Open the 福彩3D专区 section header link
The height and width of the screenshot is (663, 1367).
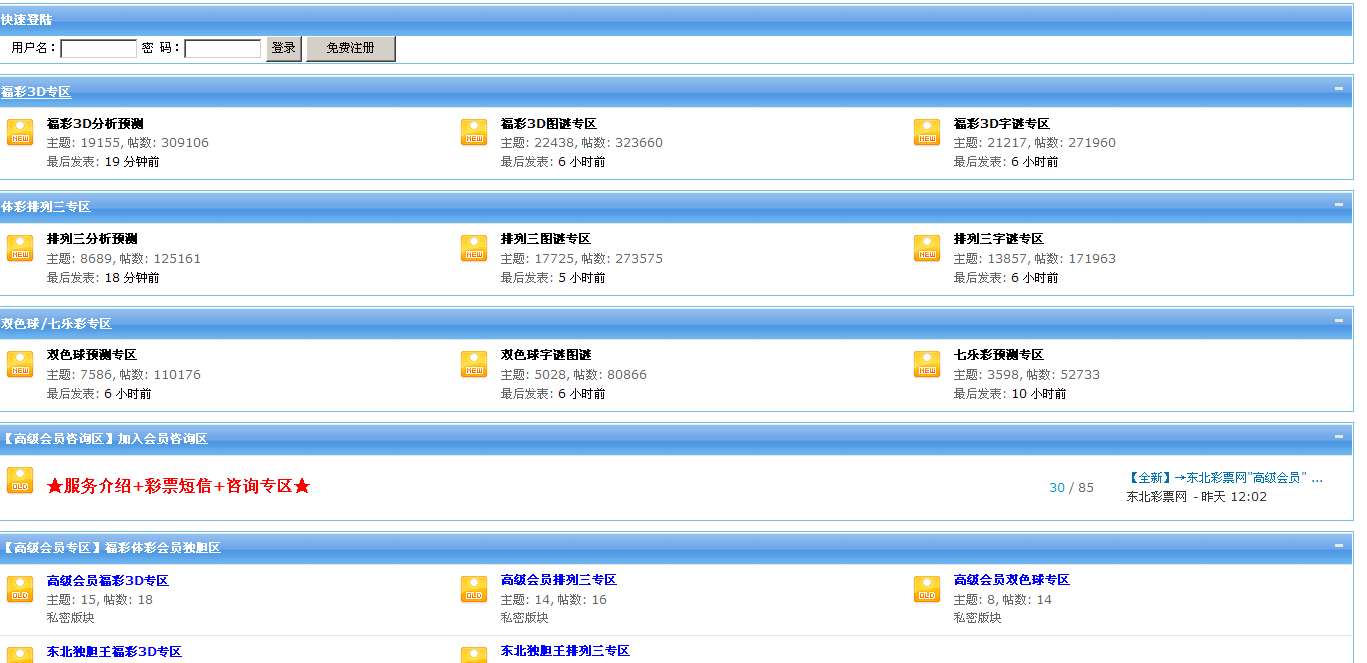pyautogui.click(x=36, y=92)
